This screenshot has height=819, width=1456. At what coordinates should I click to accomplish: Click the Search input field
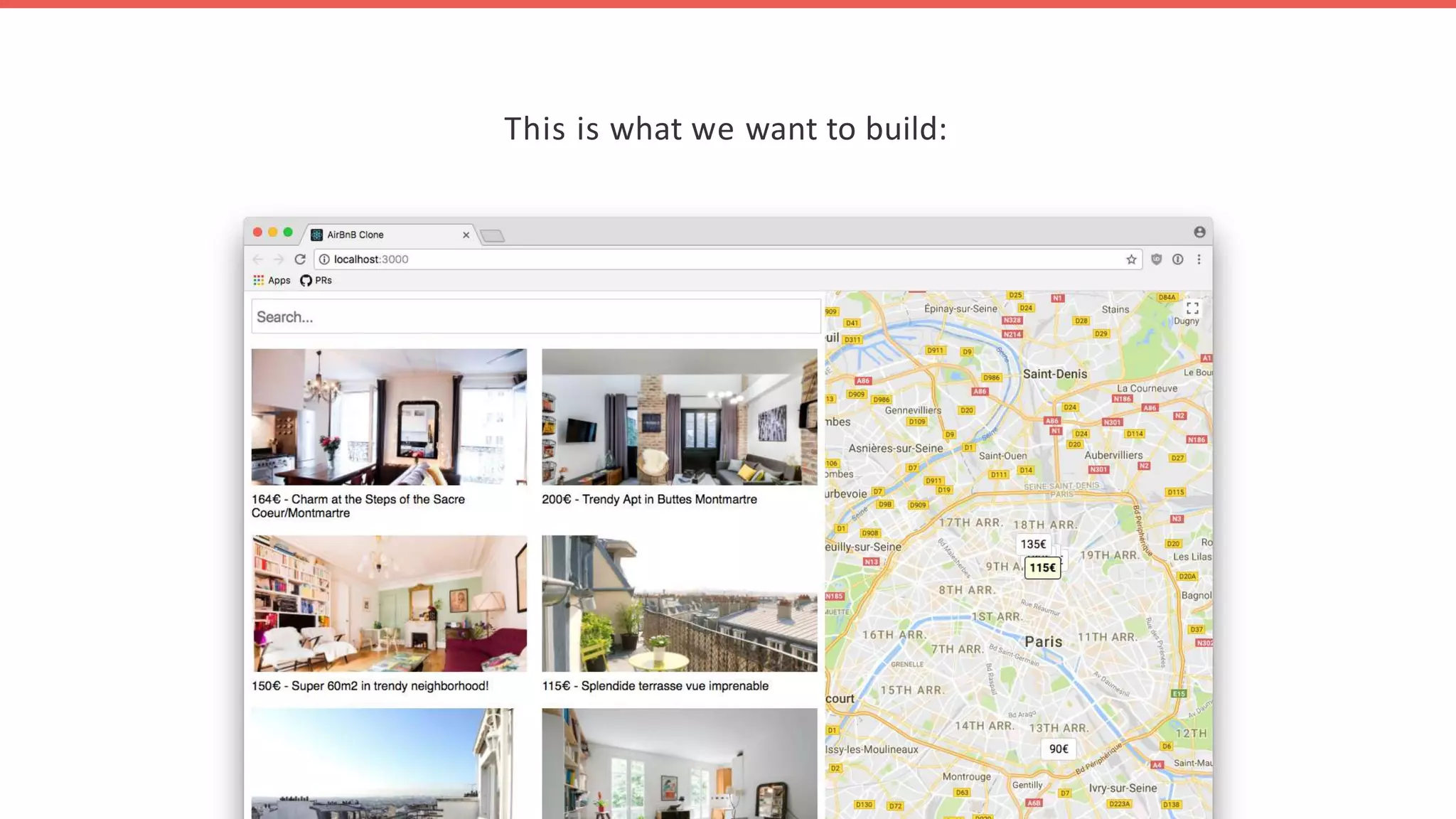tap(536, 316)
